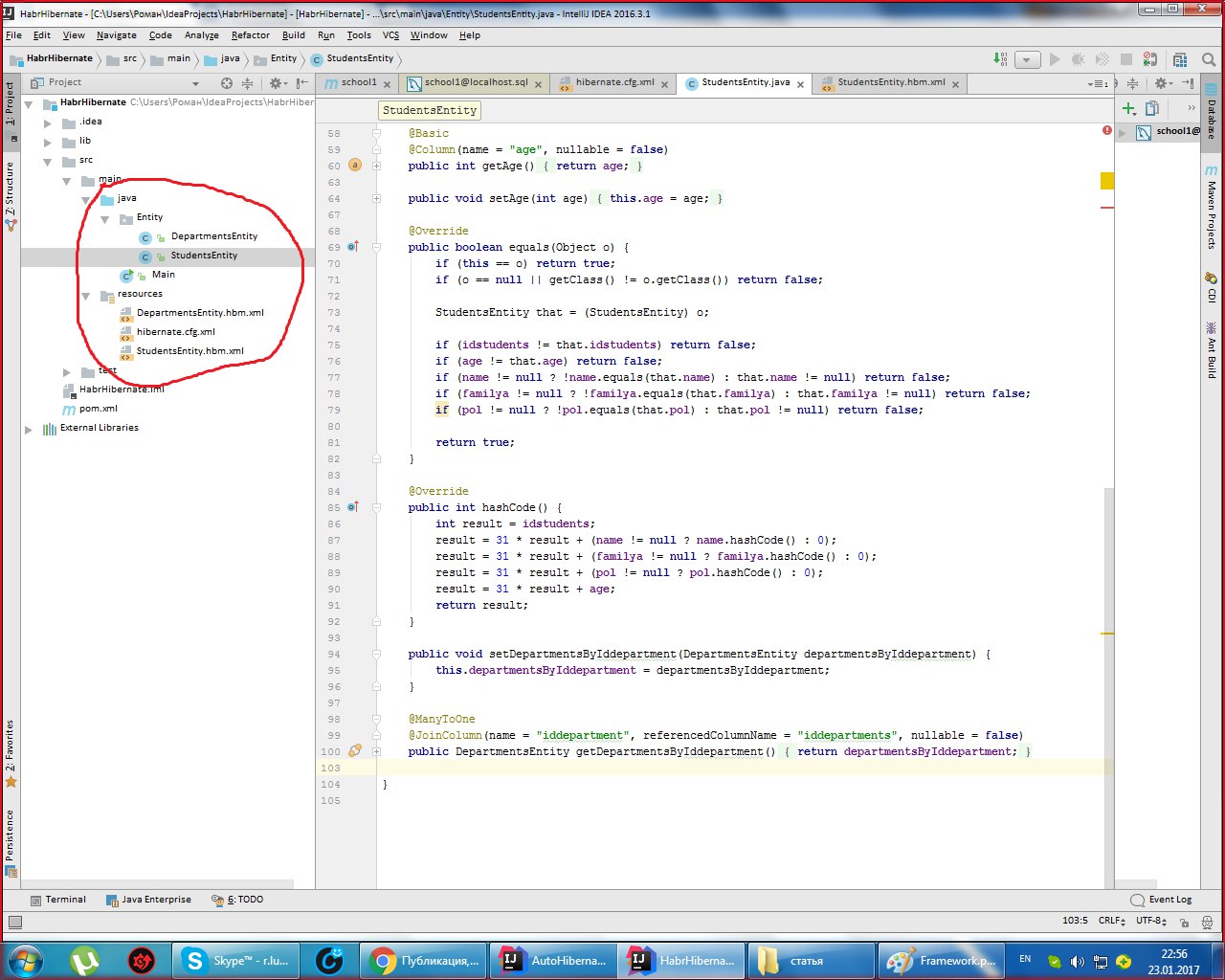
Task: Open the Persistence side tool window
Action: click(x=11, y=842)
